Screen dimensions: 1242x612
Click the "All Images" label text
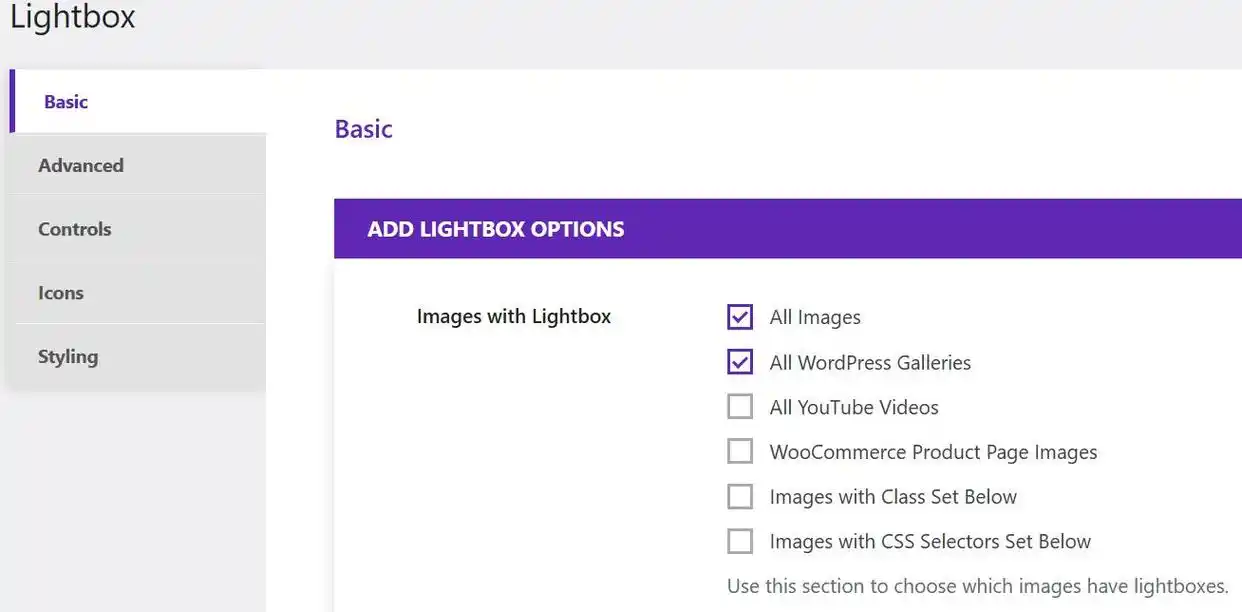click(x=815, y=316)
